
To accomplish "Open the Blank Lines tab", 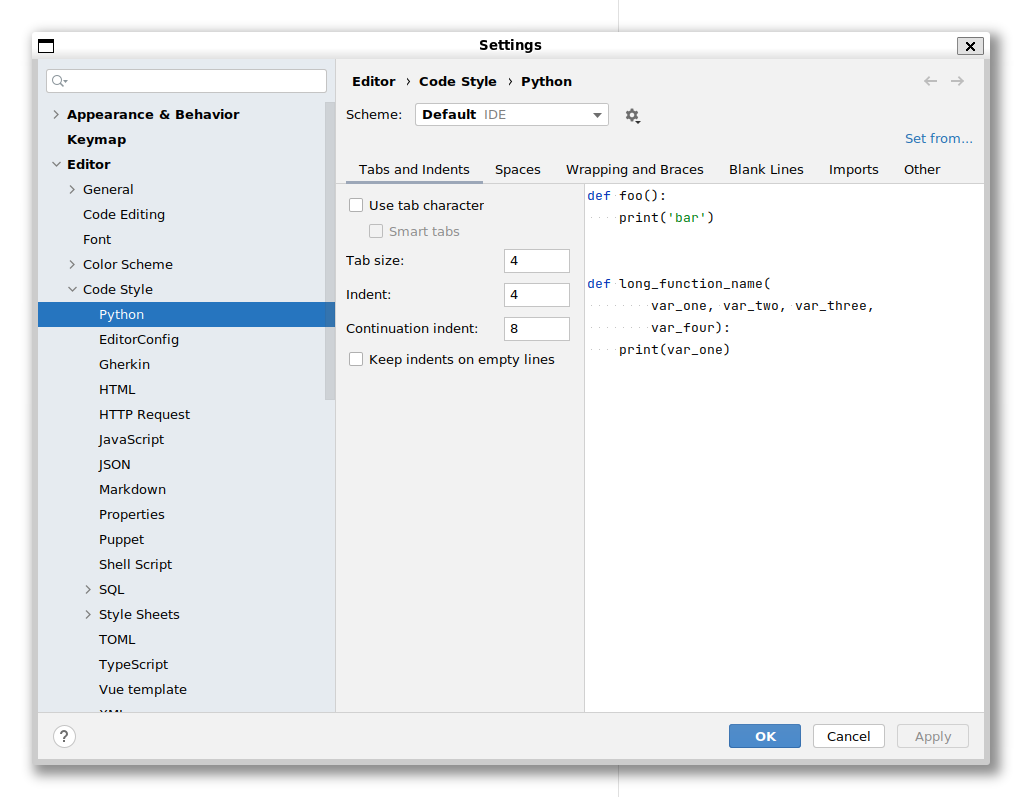I will (766, 169).
